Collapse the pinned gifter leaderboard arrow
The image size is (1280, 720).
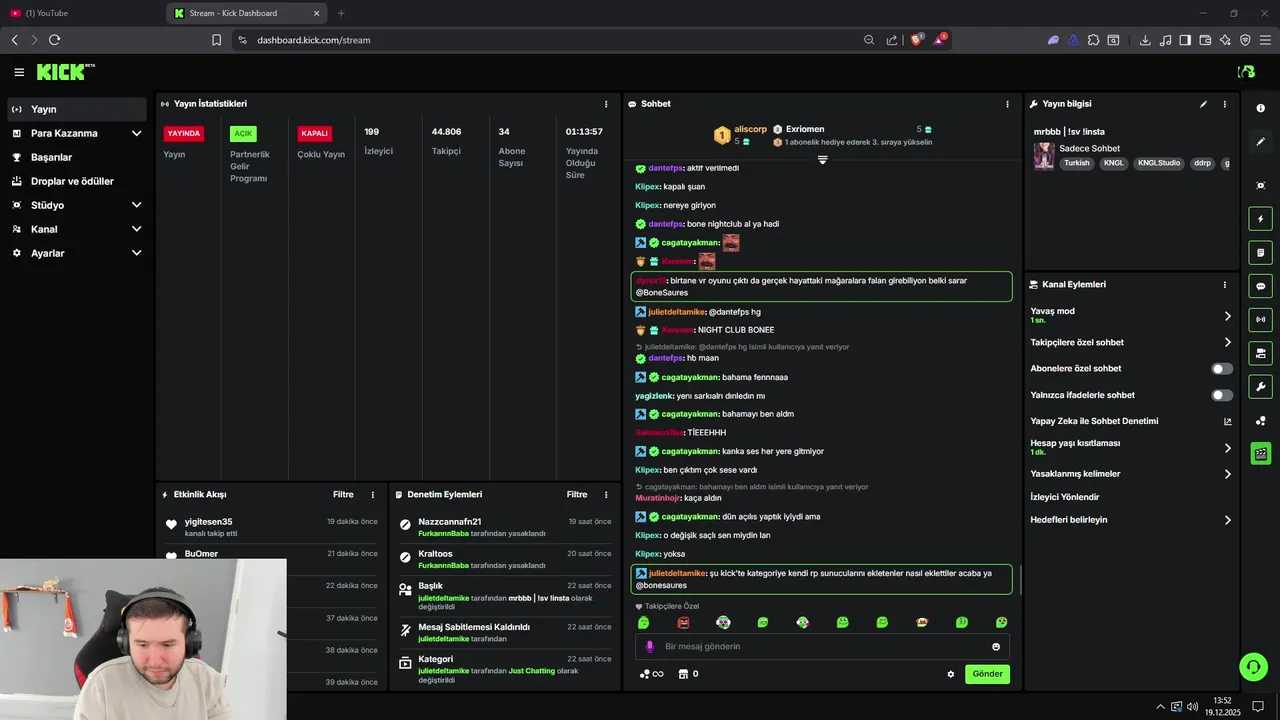822,160
